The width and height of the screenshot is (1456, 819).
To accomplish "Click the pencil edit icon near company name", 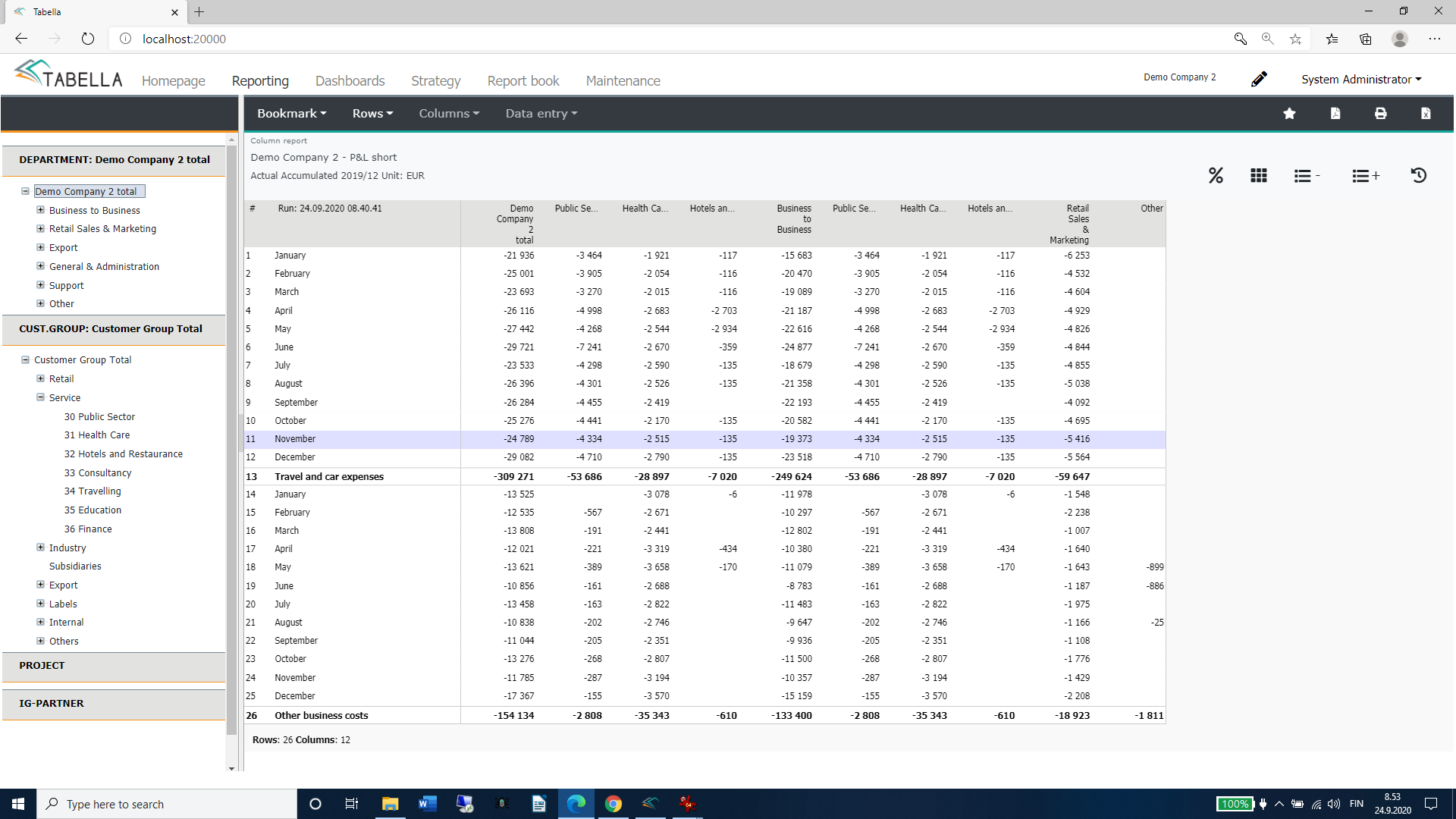I will point(1259,79).
